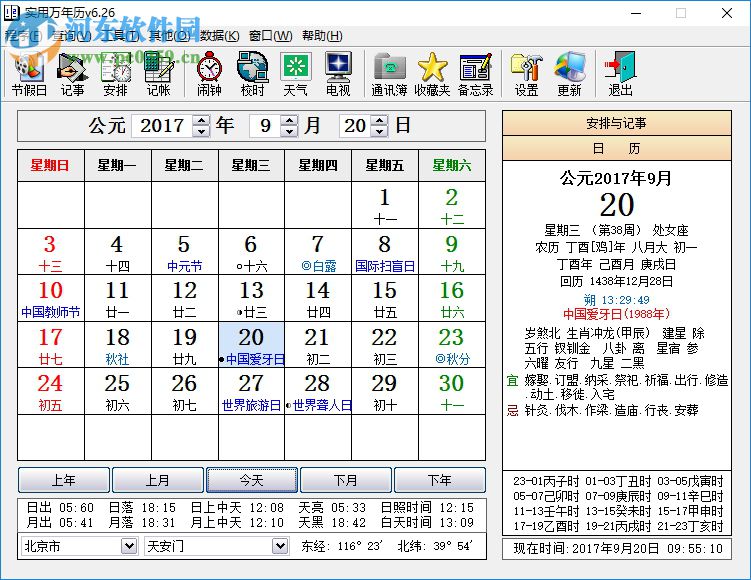
Task: Click the 朔 13:29:49 moon phase text
Action: 616,300
